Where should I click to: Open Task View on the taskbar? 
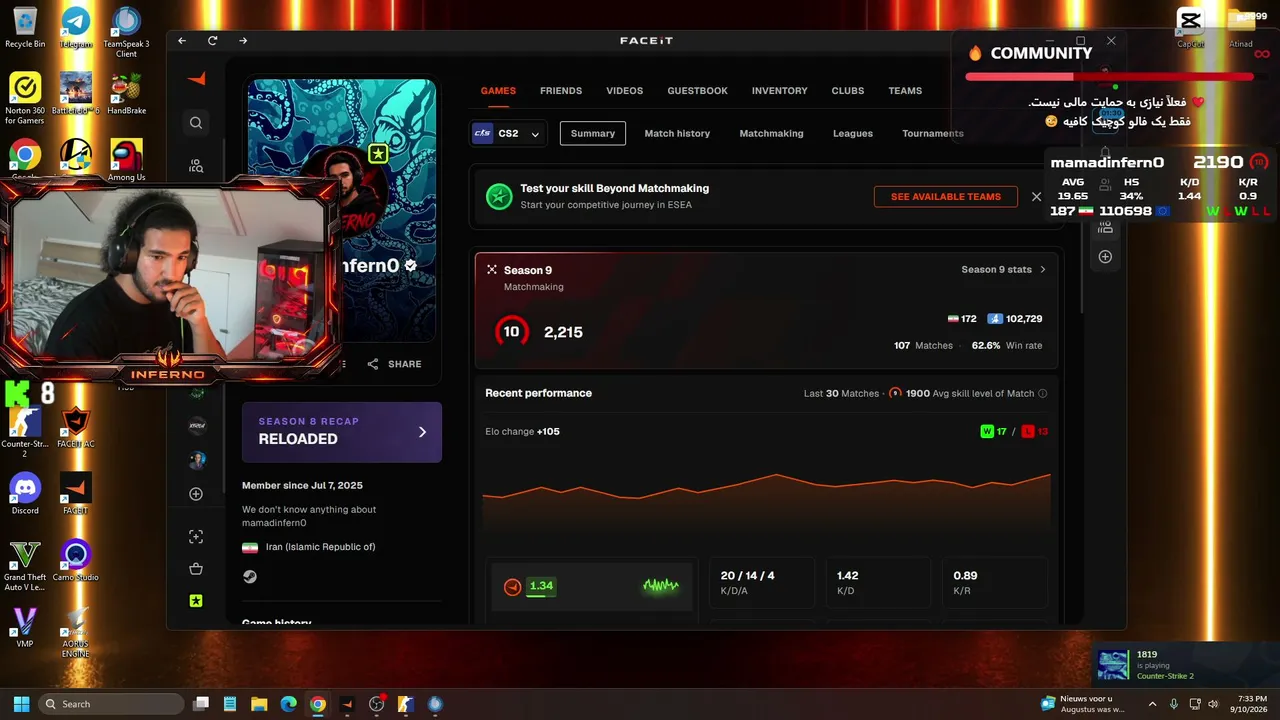click(201, 704)
